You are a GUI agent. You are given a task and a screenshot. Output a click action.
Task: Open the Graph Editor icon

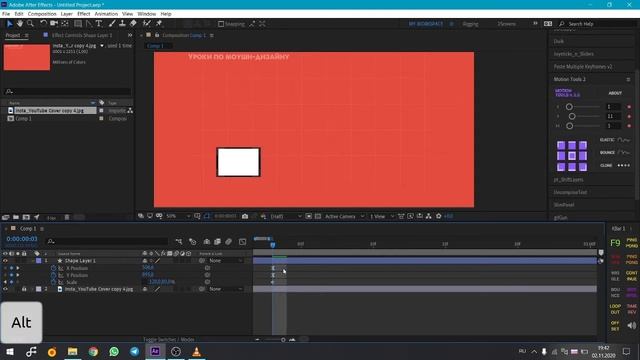(x=242, y=242)
